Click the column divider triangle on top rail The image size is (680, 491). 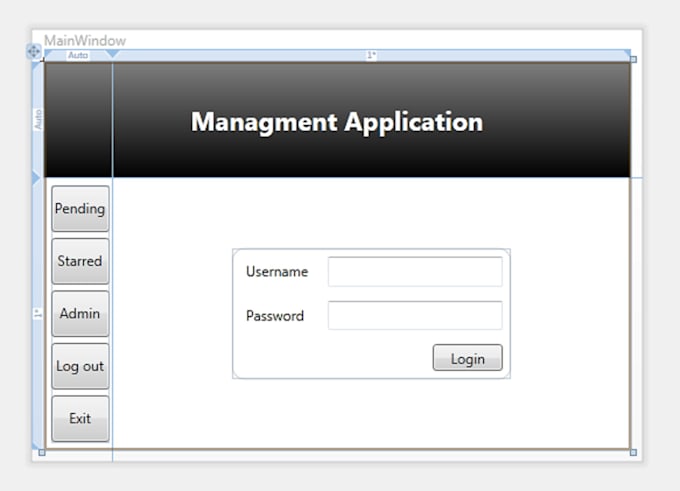click(x=112, y=54)
